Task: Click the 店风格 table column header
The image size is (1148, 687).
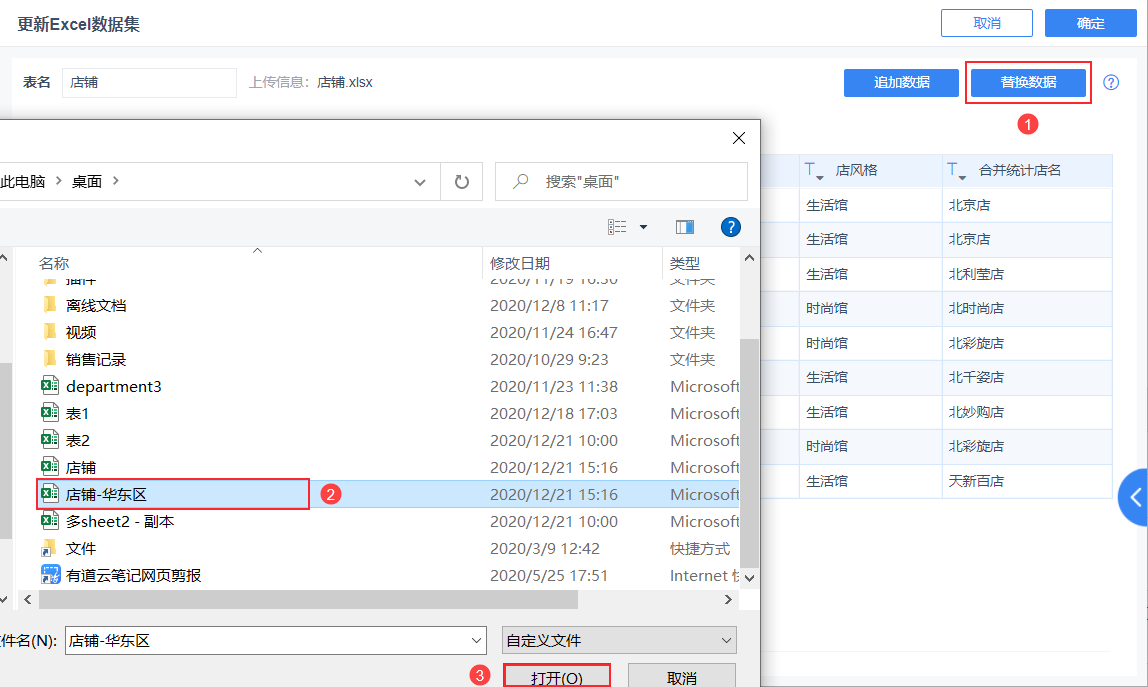Action: click(x=871, y=171)
